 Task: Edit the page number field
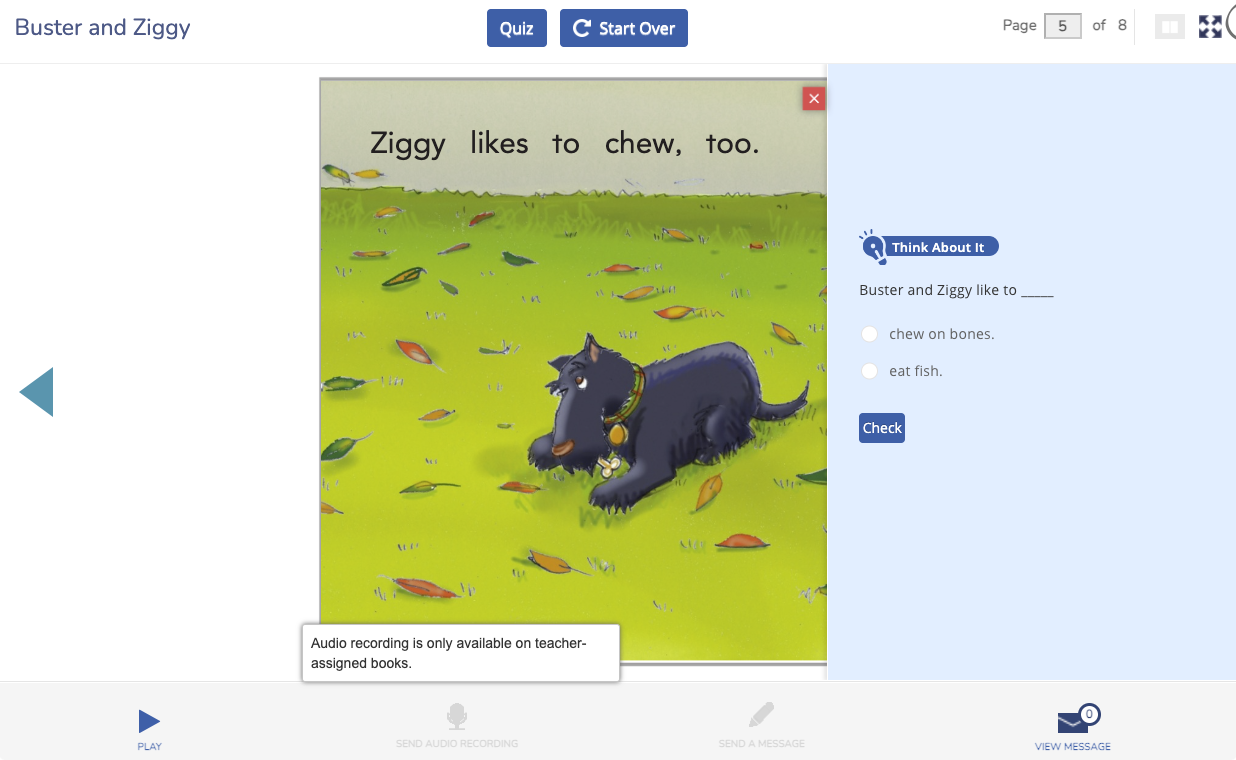point(1062,26)
